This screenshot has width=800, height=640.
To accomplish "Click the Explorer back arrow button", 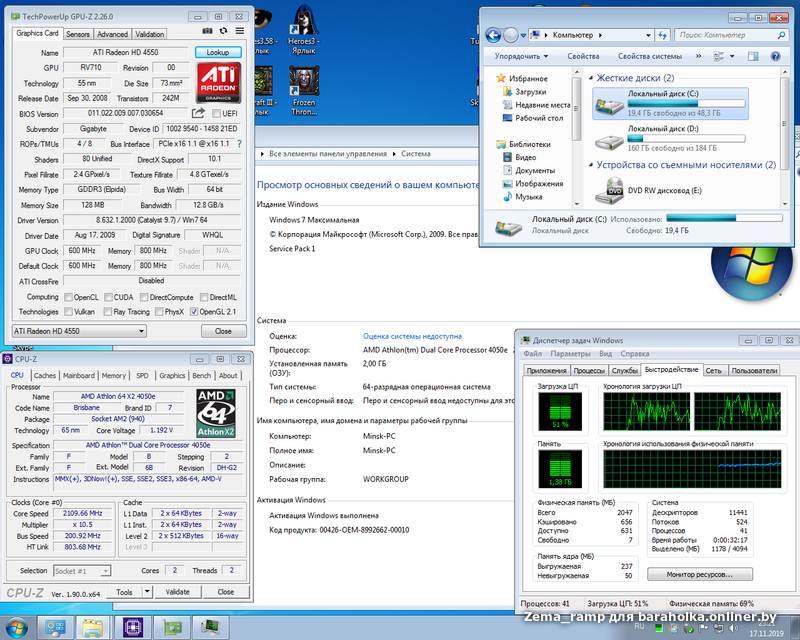I will point(493,35).
